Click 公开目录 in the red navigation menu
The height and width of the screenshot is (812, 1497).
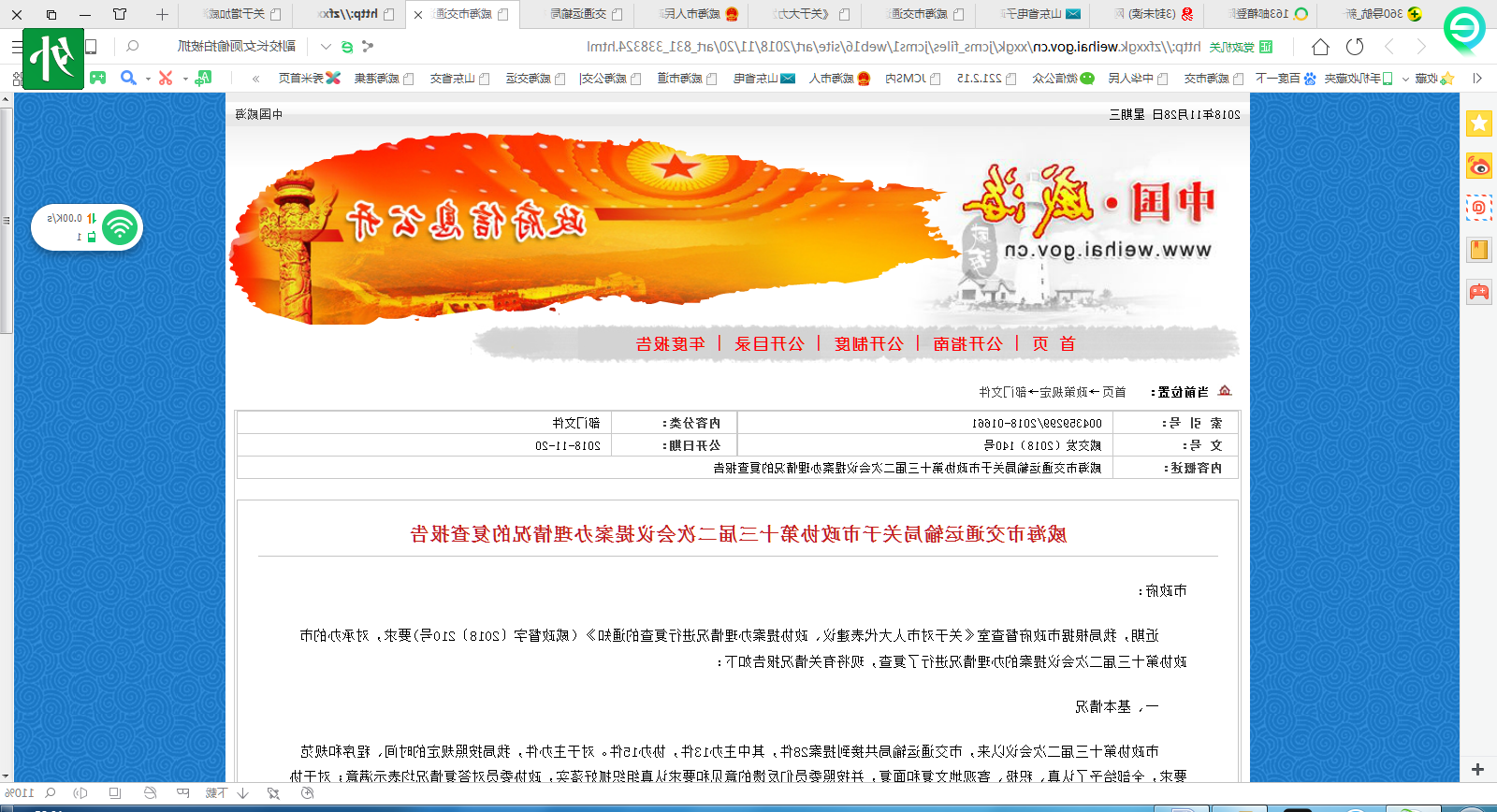click(x=769, y=344)
